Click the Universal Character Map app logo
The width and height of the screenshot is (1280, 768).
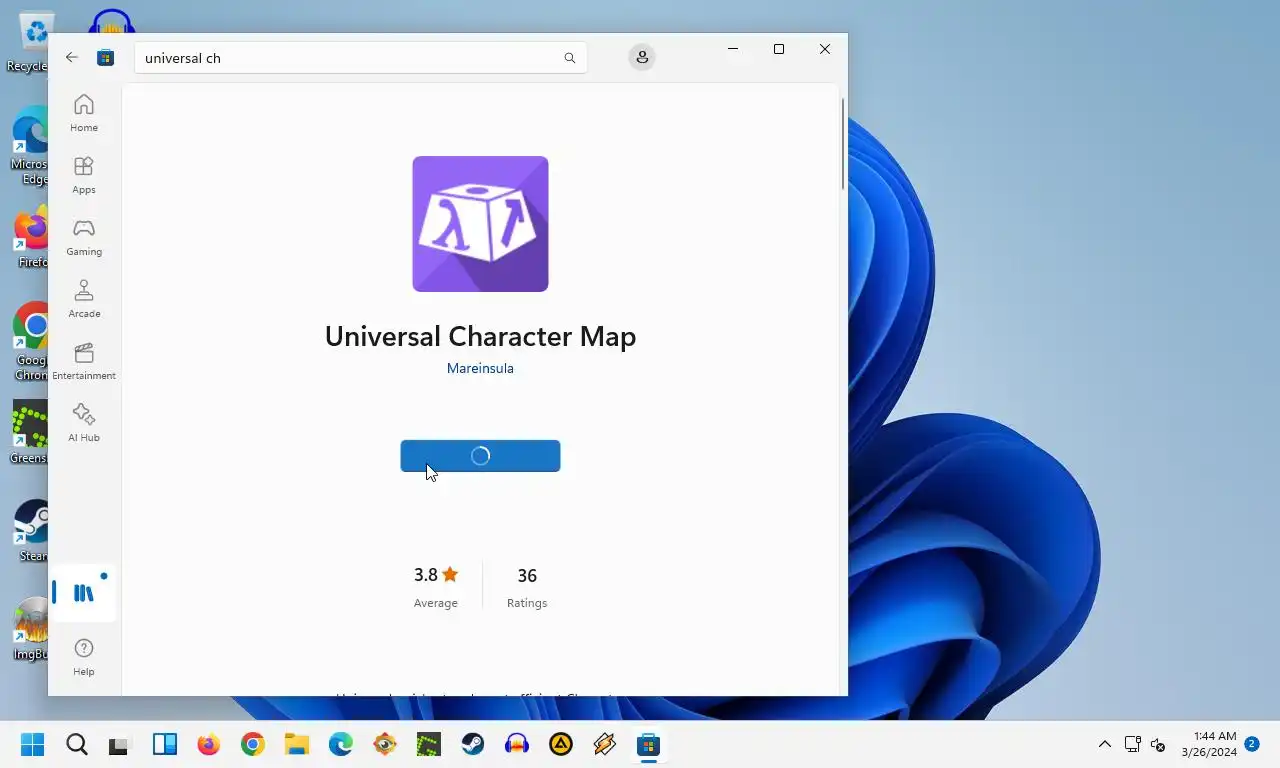click(x=480, y=224)
